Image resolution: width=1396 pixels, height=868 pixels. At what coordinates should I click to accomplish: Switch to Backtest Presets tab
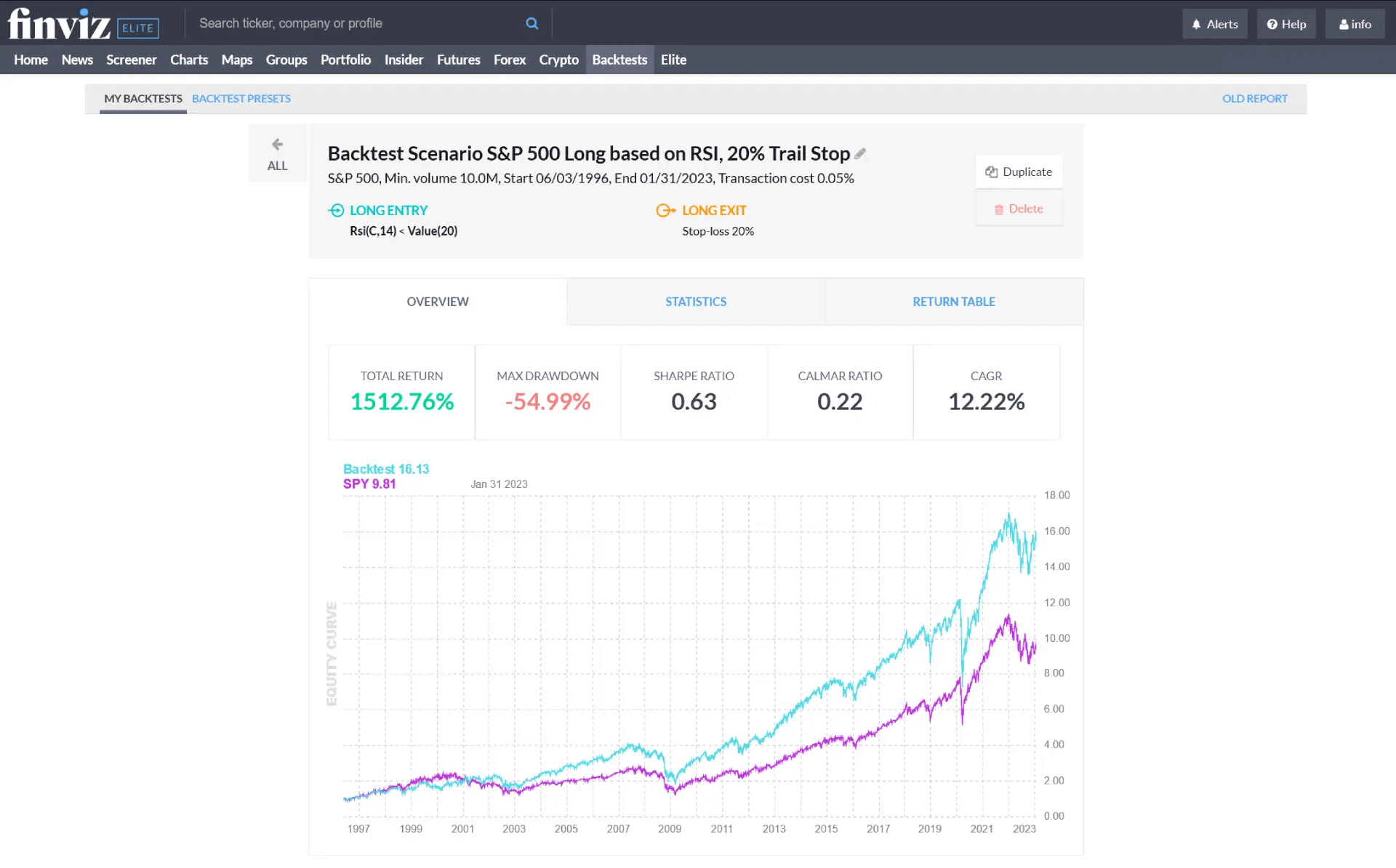pos(241,98)
